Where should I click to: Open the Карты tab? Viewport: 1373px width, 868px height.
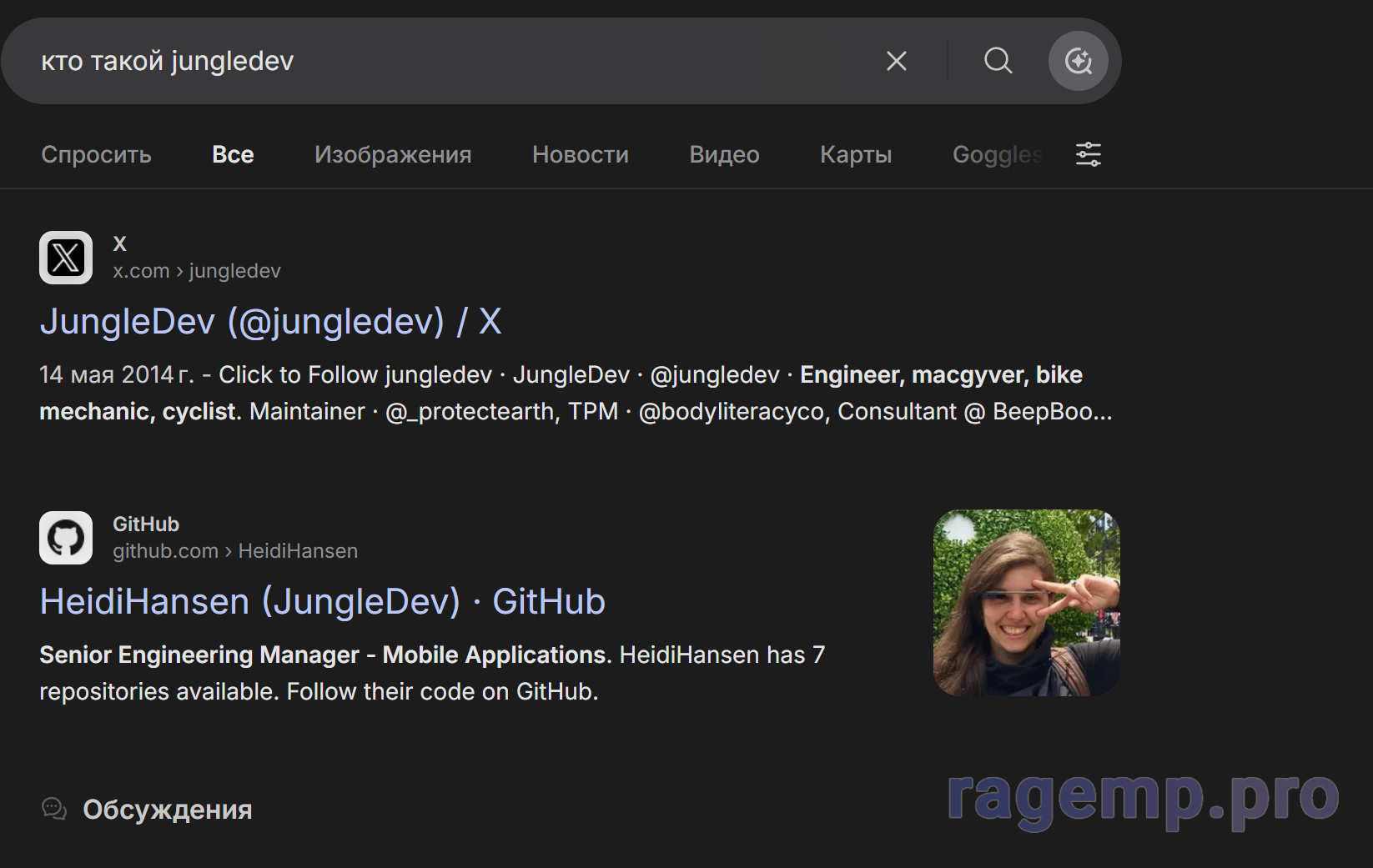click(856, 154)
